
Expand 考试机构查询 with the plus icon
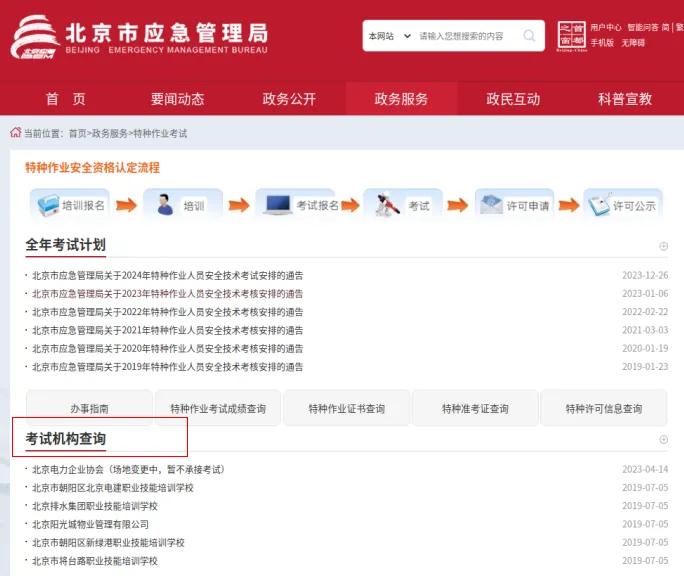[663, 439]
